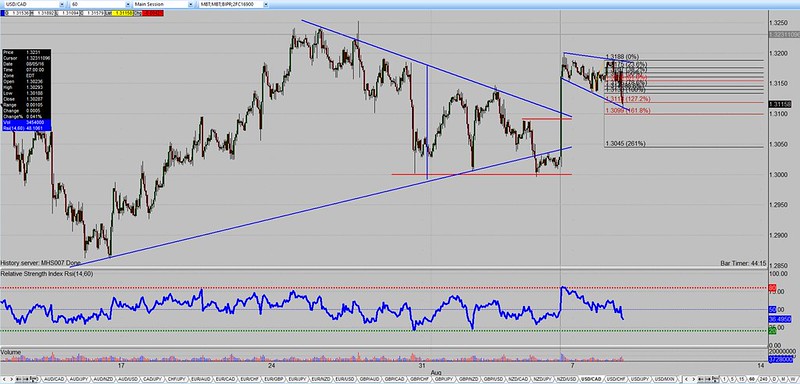Switch to the EUR/NZD tab

click(x=321, y=379)
